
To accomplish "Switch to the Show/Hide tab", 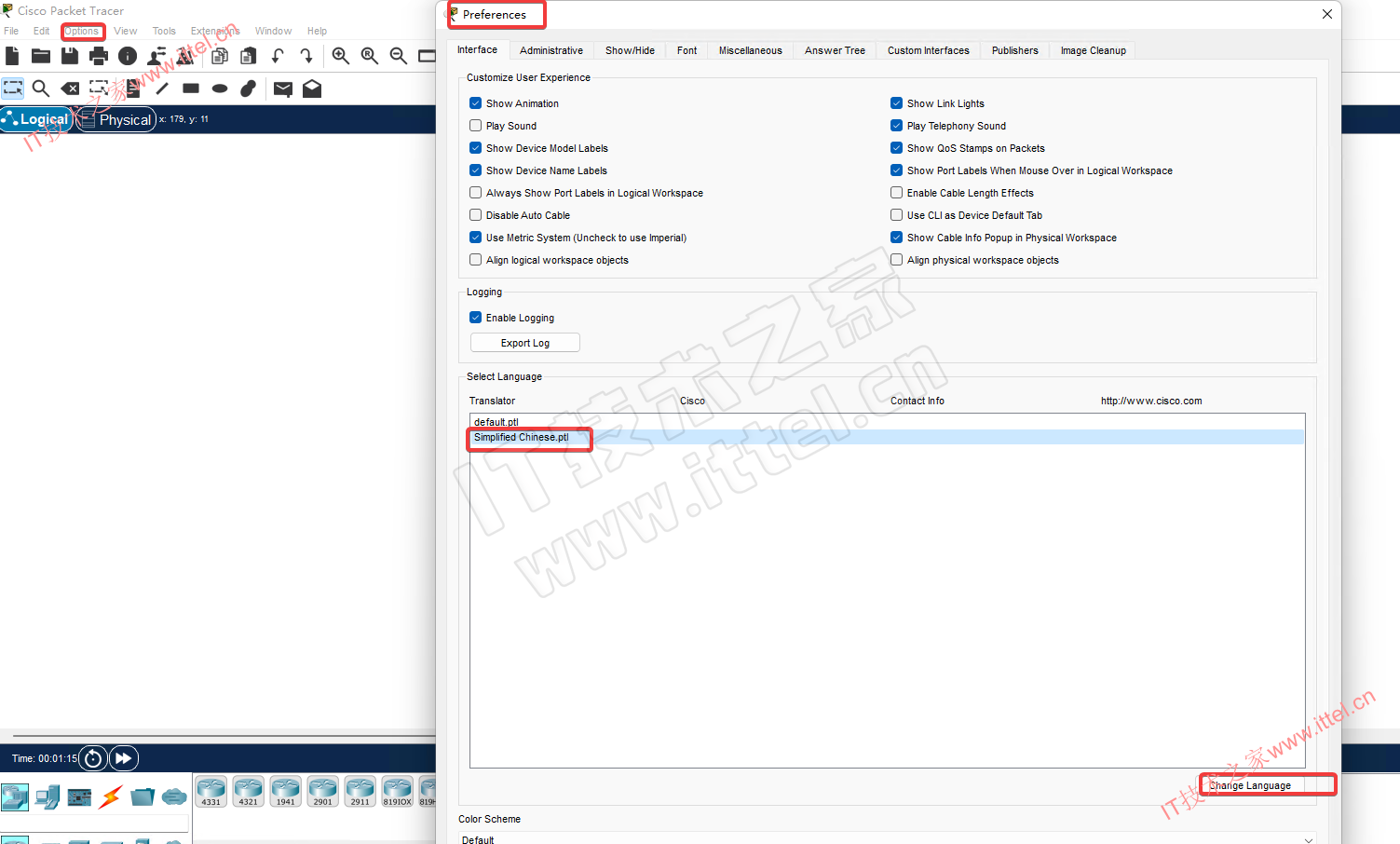I will [630, 50].
